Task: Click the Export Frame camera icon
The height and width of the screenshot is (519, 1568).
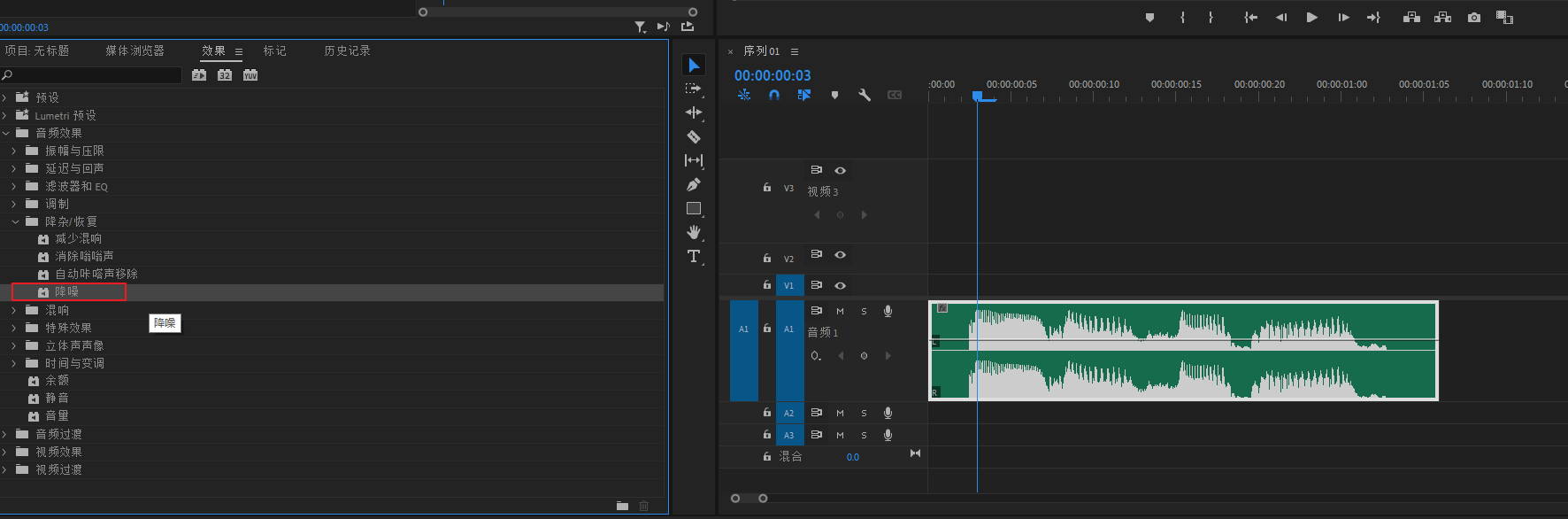Action: click(1474, 18)
